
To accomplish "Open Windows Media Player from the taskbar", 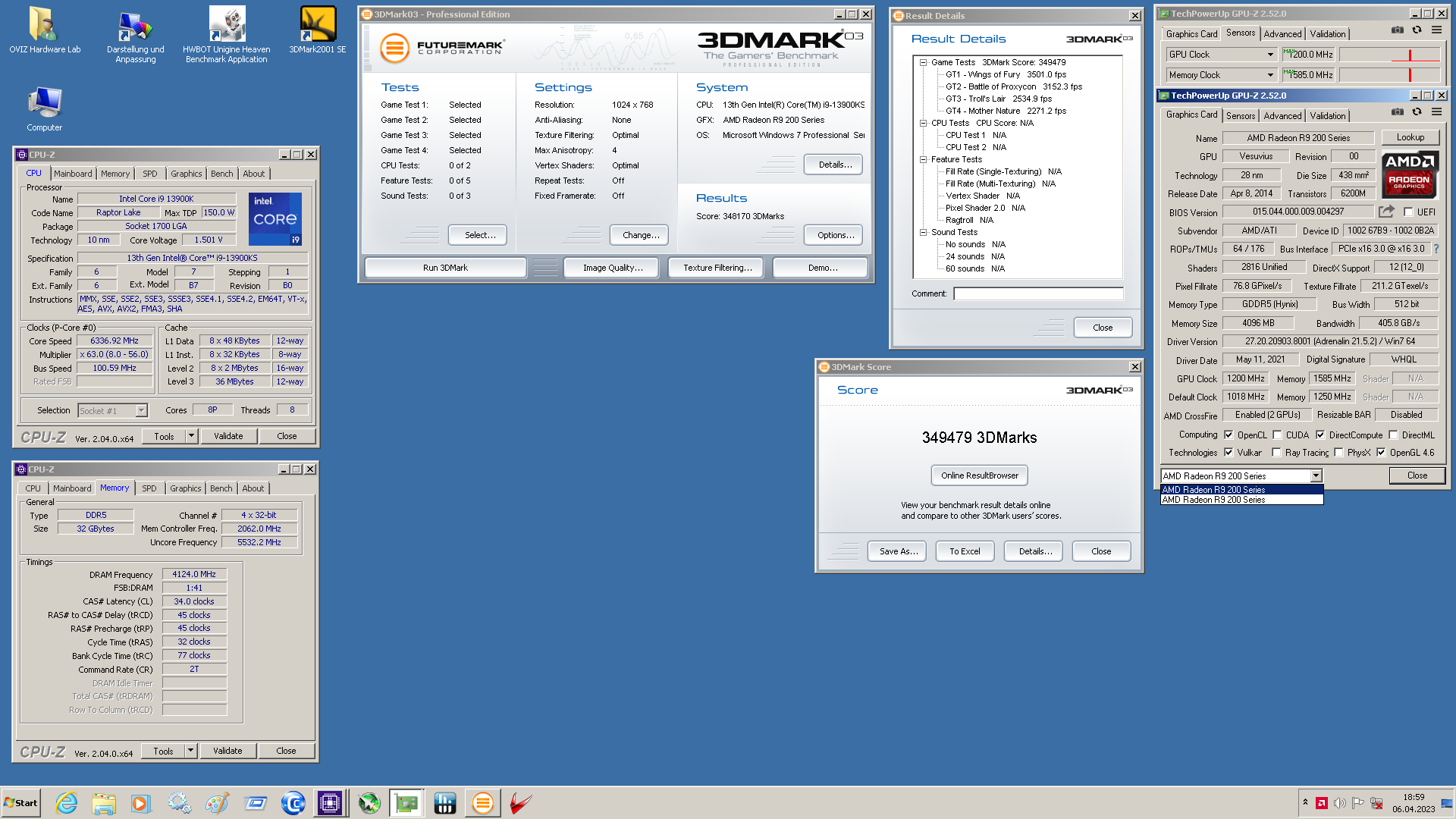I will coord(141,803).
